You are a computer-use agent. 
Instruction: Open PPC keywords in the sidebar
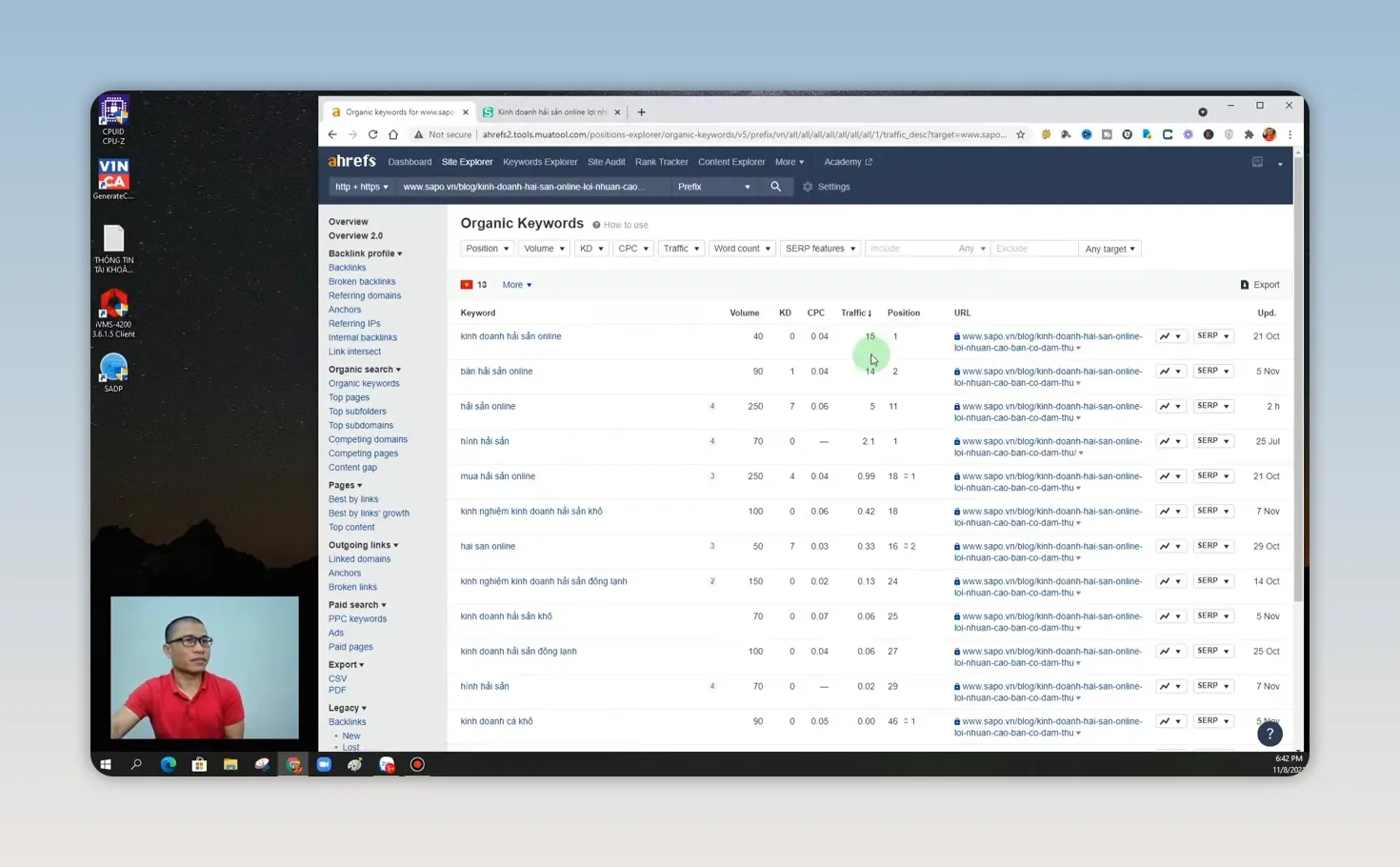pos(357,619)
